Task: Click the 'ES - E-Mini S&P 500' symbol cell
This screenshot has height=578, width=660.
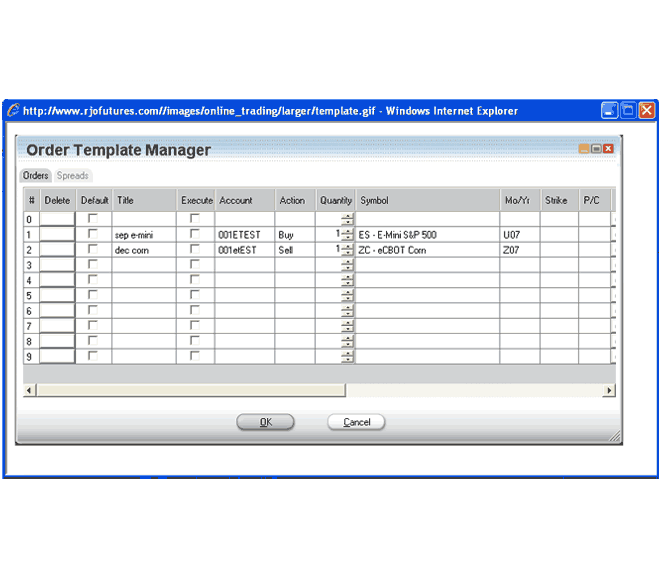Action: point(428,234)
